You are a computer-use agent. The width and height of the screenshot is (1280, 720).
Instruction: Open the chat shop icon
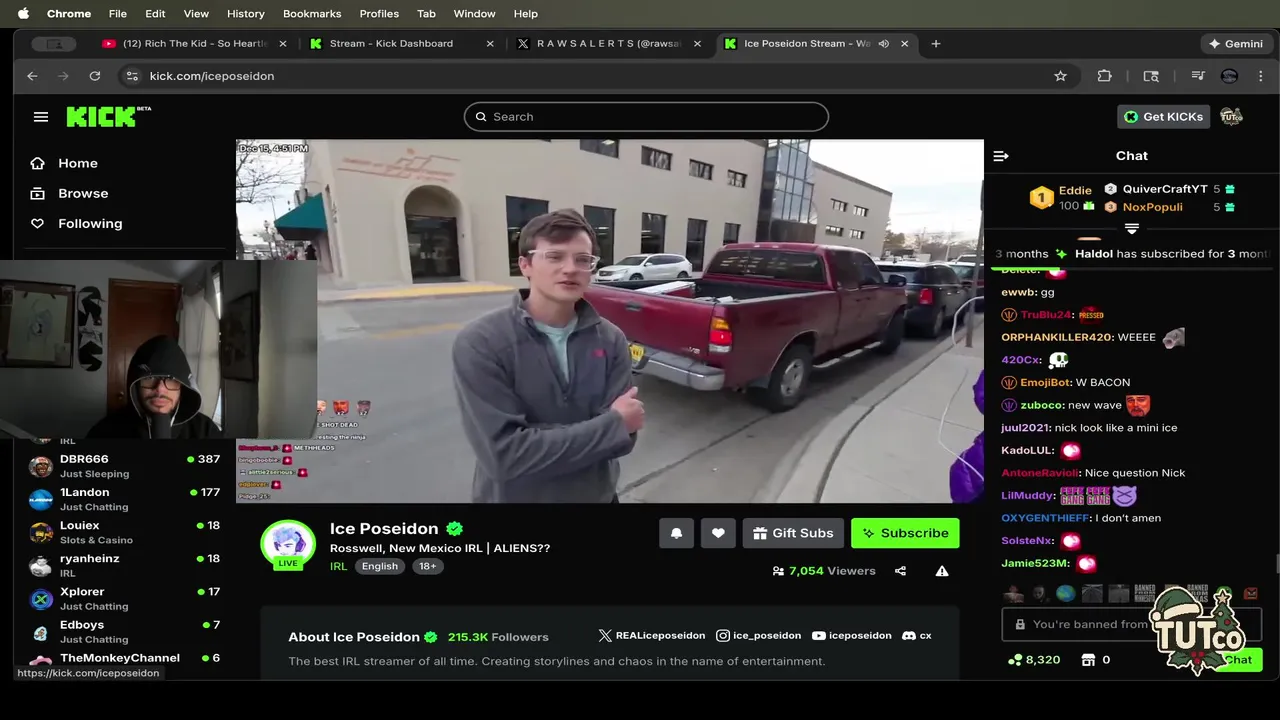click(x=1089, y=660)
